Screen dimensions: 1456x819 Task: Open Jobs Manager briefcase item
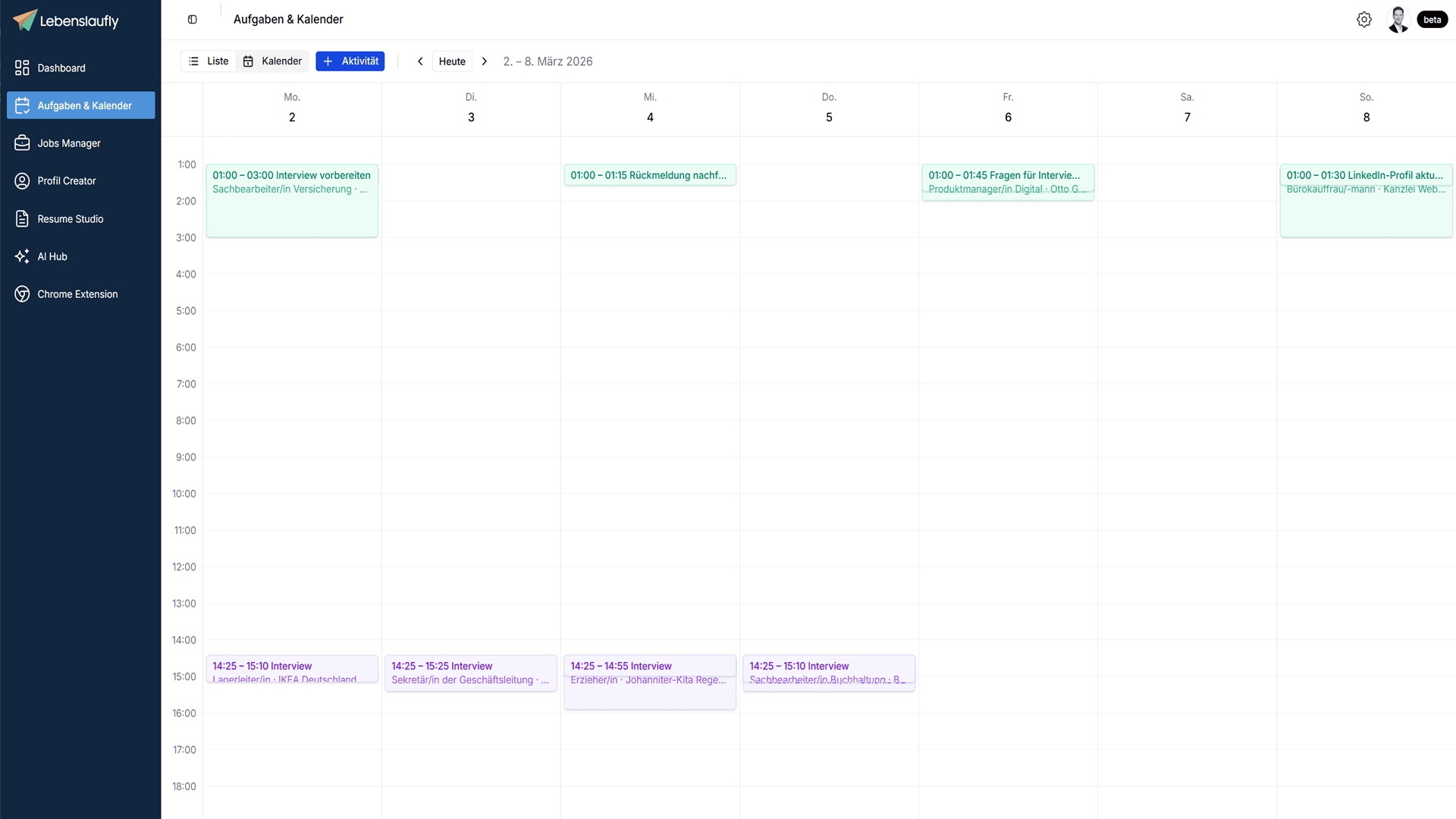click(69, 143)
